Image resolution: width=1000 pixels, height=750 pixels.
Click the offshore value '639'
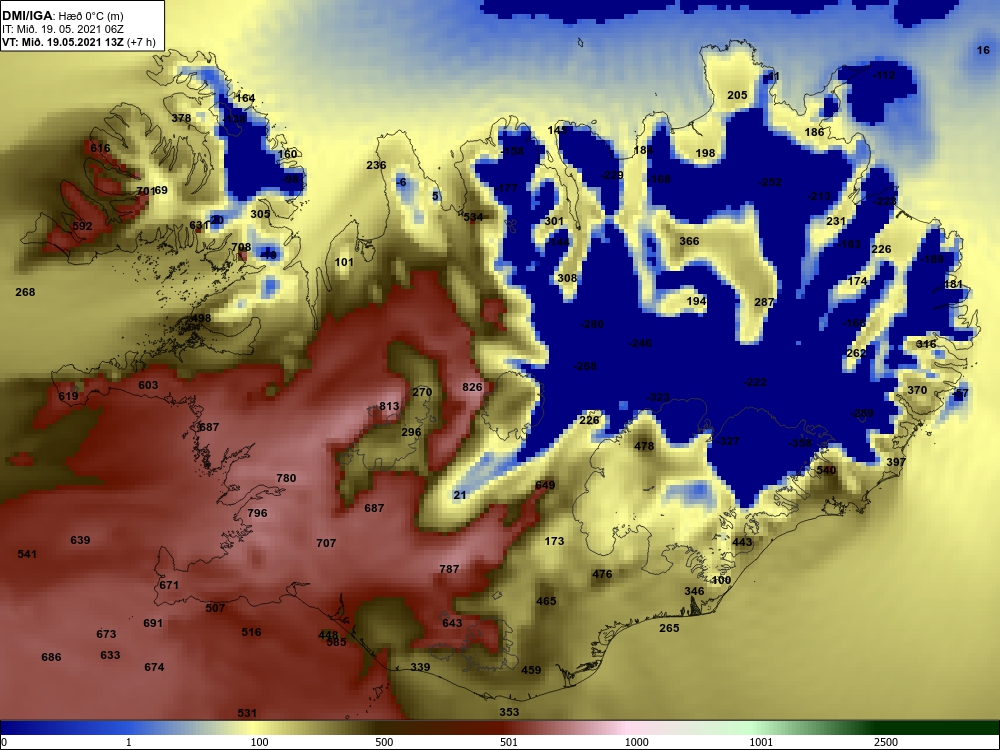click(80, 540)
